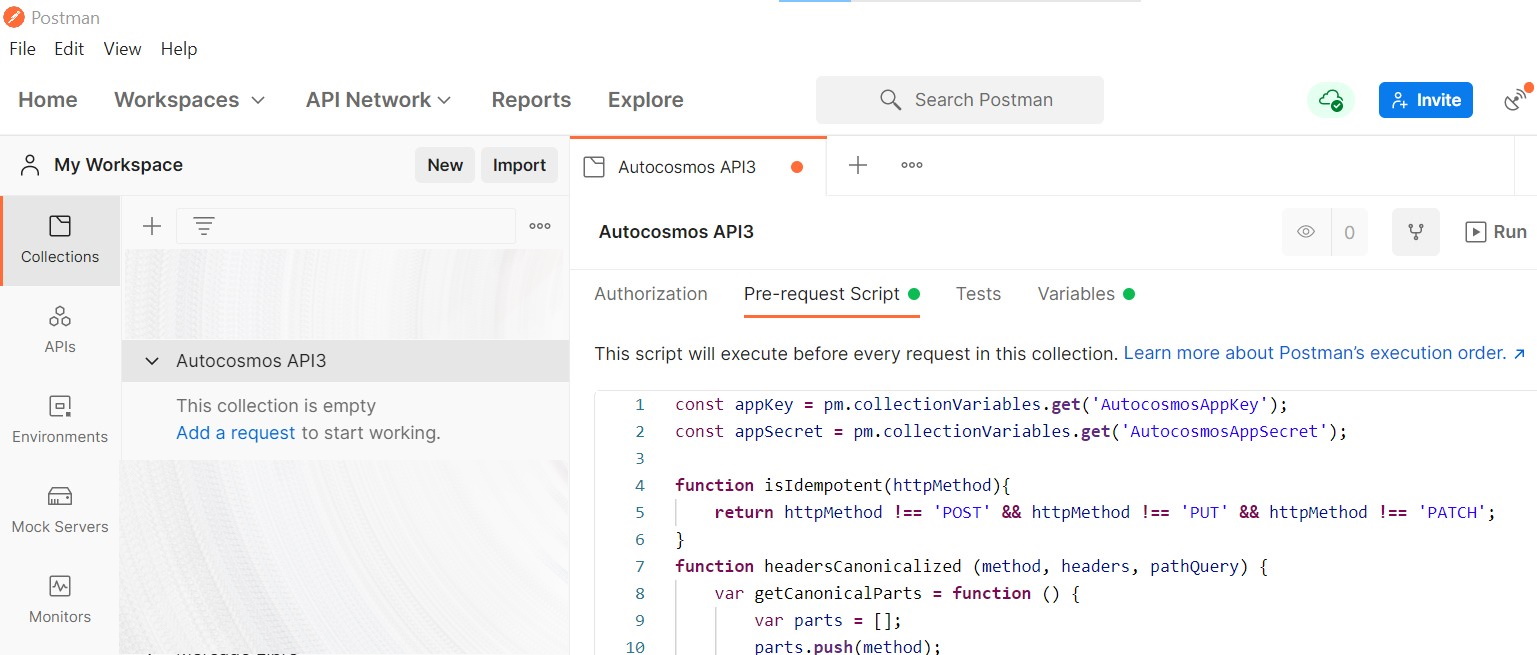
Task: Switch to the Tests tab
Action: [x=978, y=294]
